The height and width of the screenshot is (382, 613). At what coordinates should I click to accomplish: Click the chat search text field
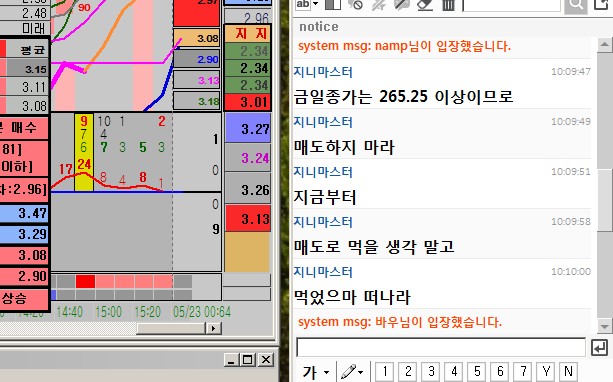point(511,5)
